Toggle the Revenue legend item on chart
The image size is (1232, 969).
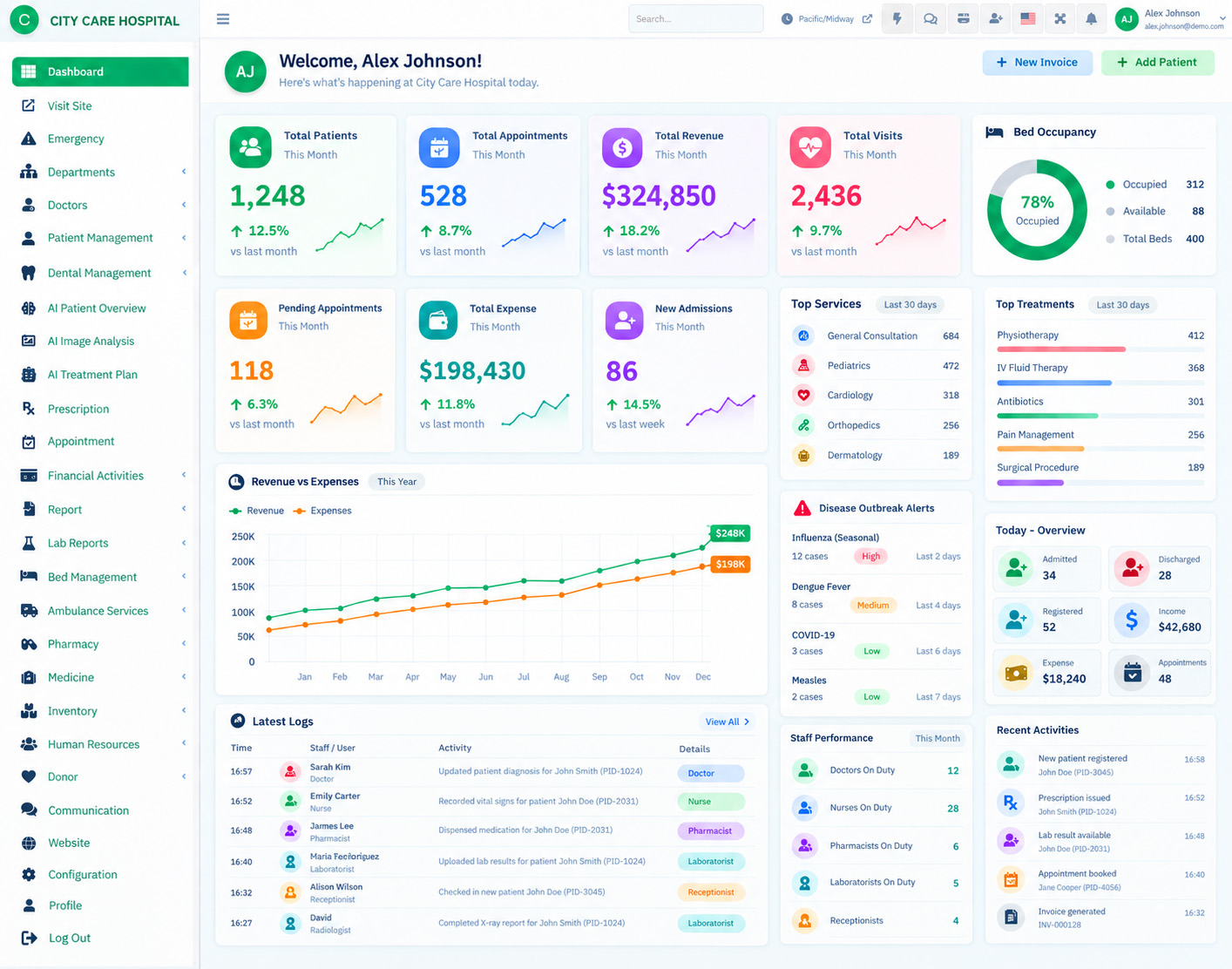[256, 511]
